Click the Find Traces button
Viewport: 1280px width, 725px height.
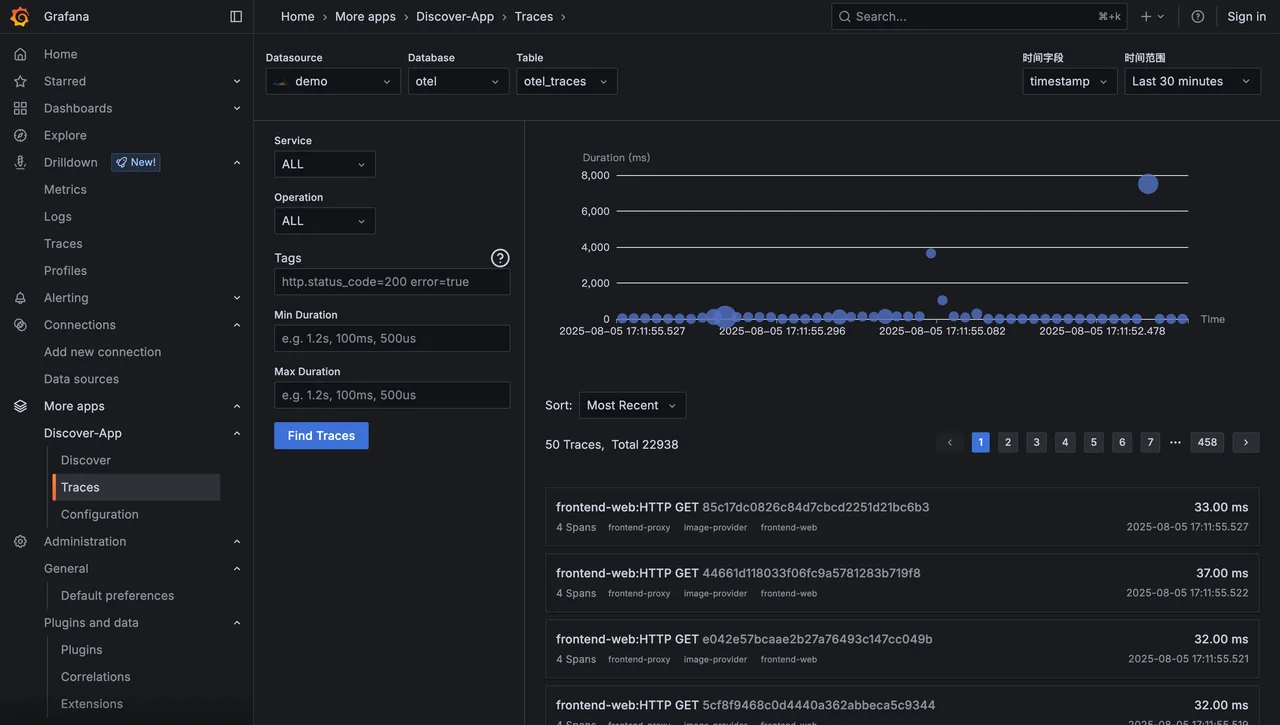coord(321,433)
